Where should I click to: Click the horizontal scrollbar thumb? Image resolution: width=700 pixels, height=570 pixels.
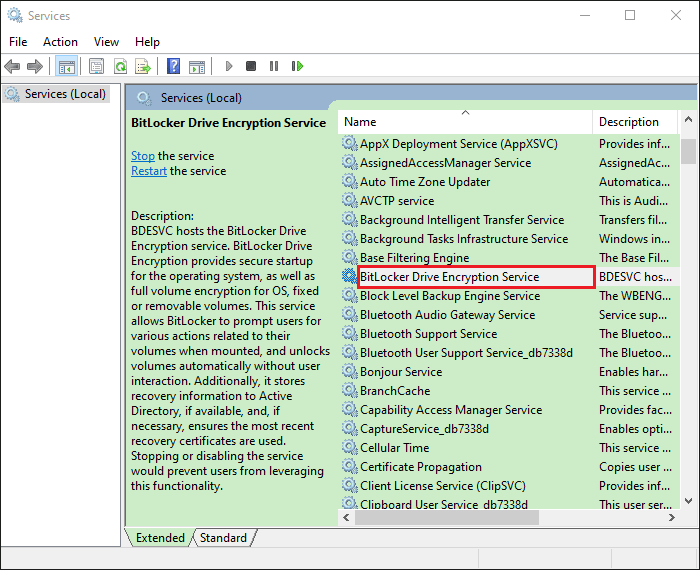click(x=446, y=517)
